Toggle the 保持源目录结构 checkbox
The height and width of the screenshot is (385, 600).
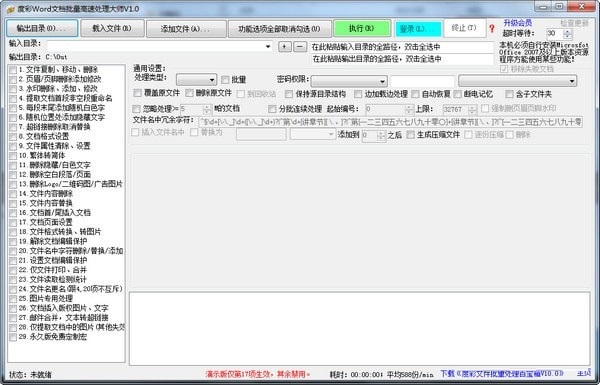click(289, 94)
